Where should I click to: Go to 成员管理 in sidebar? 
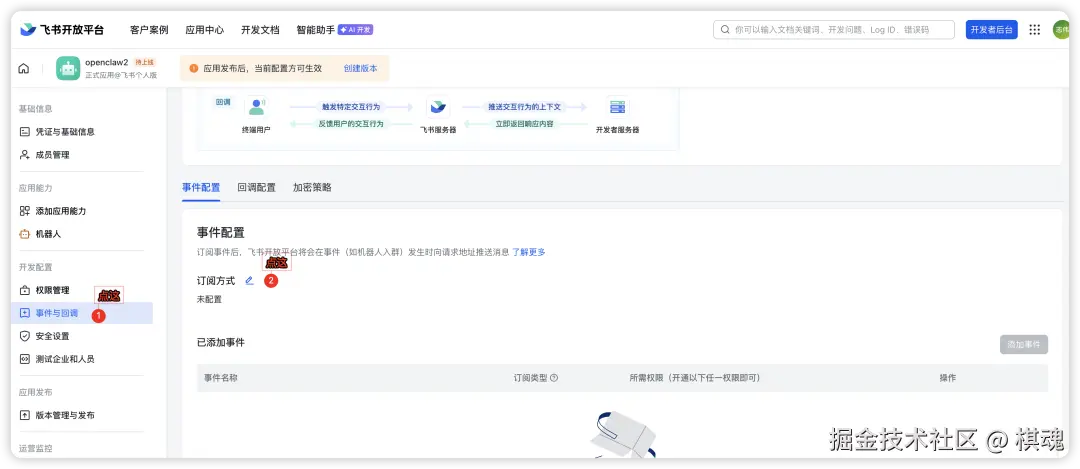pyautogui.click(x=52, y=155)
